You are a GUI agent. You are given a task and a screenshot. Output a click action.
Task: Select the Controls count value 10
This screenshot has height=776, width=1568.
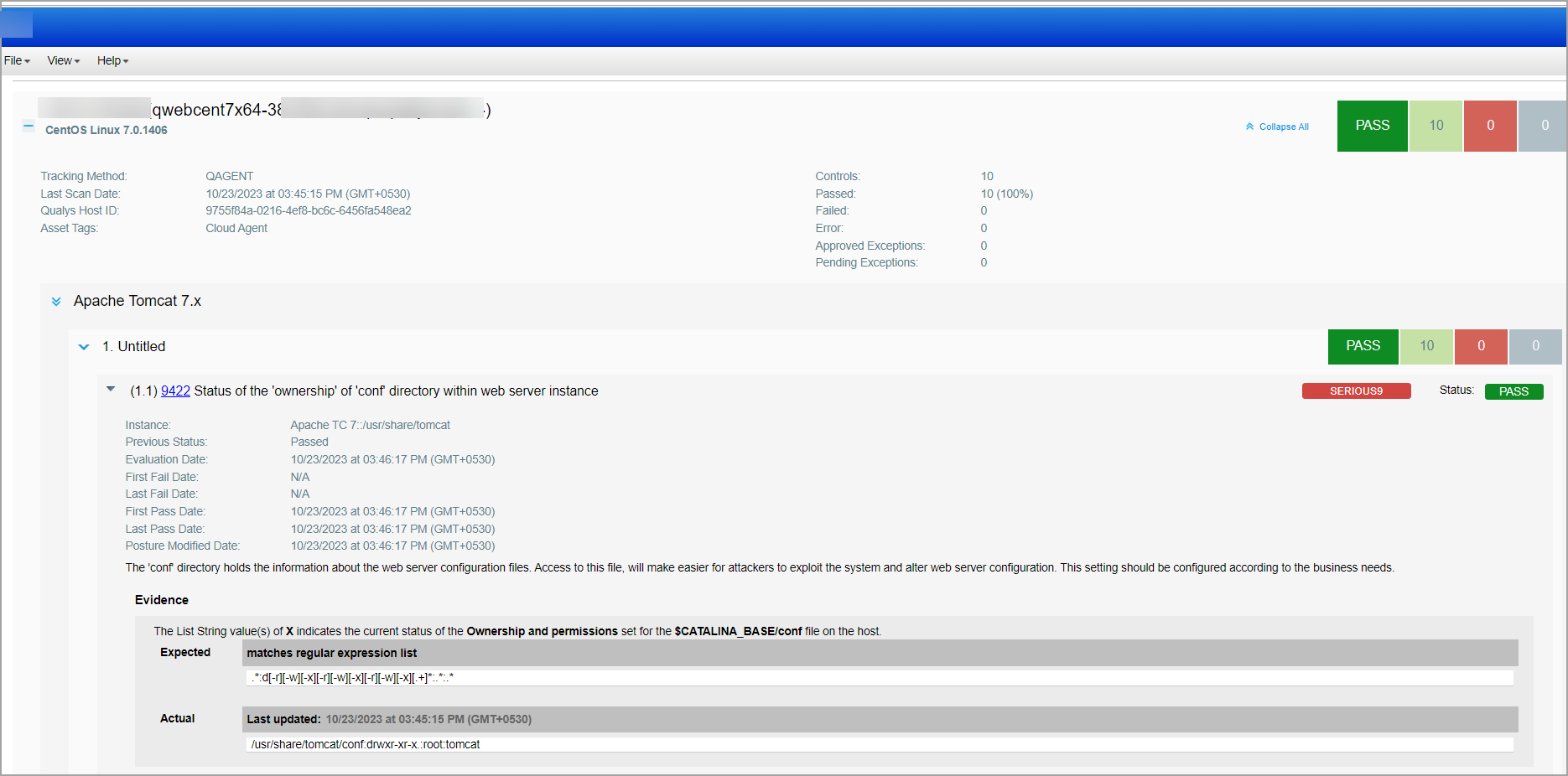pyautogui.click(x=987, y=176)
